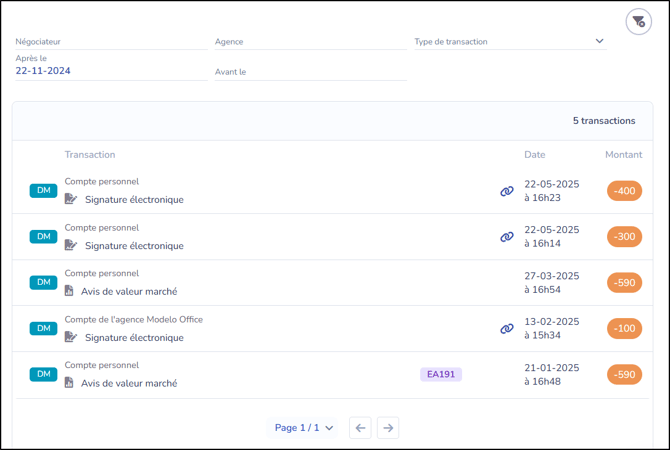Click DM badge on the first transaction
This screenshot has width=670, height=450.
tap(44, 191)
